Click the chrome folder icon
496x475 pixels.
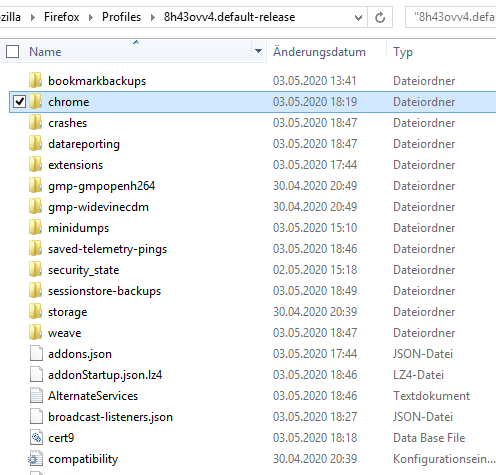coord(35,101)
